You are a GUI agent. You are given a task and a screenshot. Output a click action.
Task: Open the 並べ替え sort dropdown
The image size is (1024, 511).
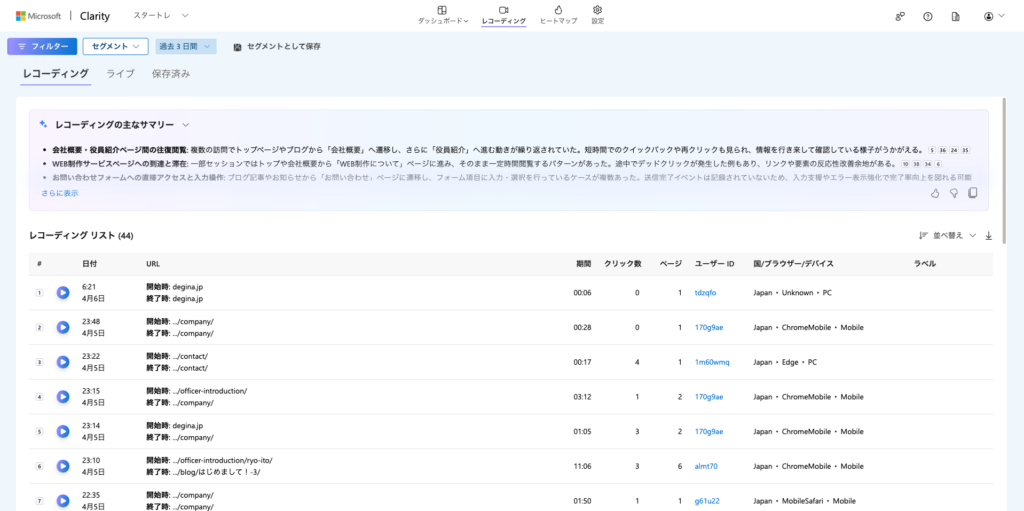click(947, 236)
